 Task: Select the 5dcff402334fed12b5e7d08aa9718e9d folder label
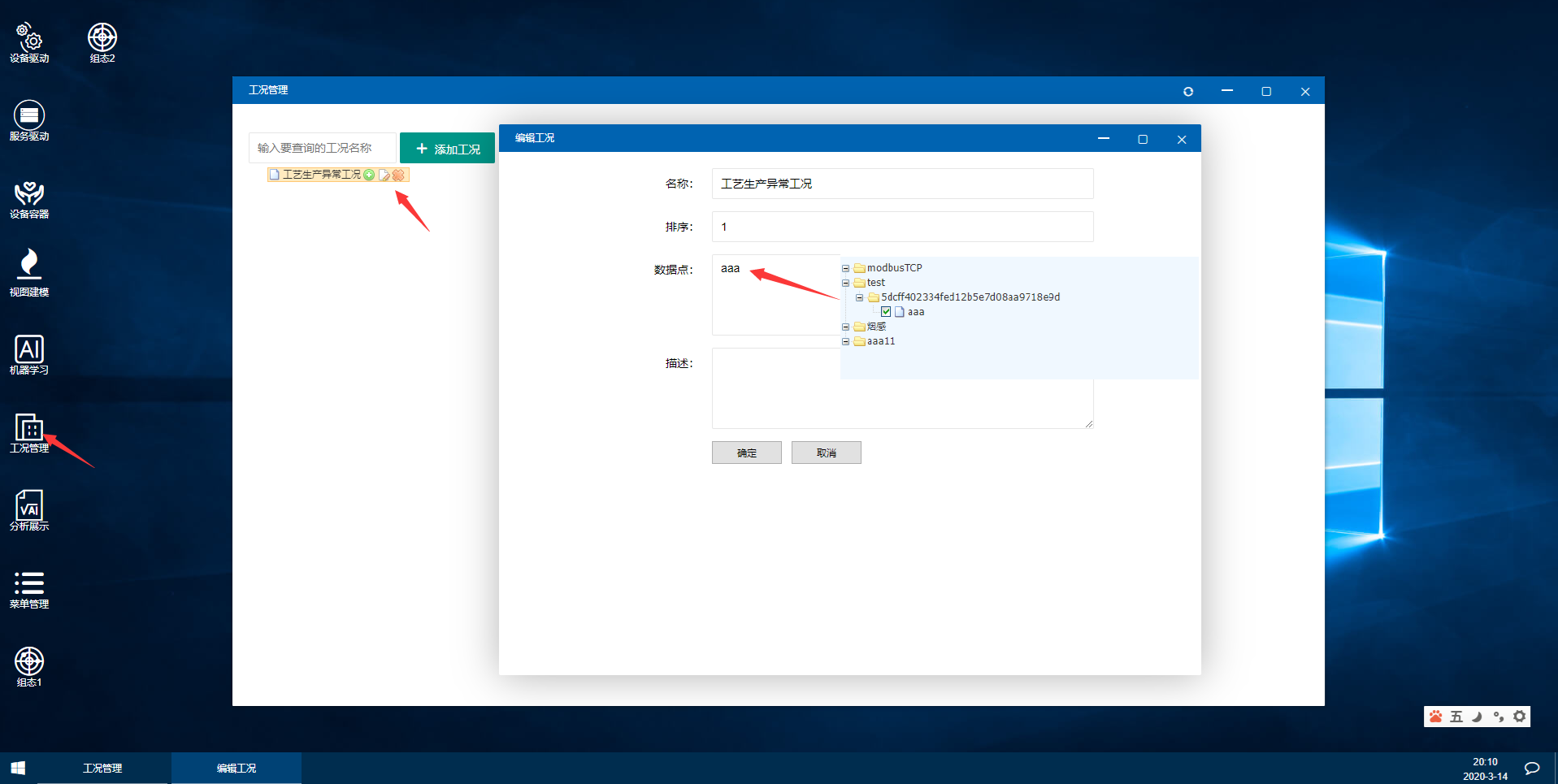970,297
